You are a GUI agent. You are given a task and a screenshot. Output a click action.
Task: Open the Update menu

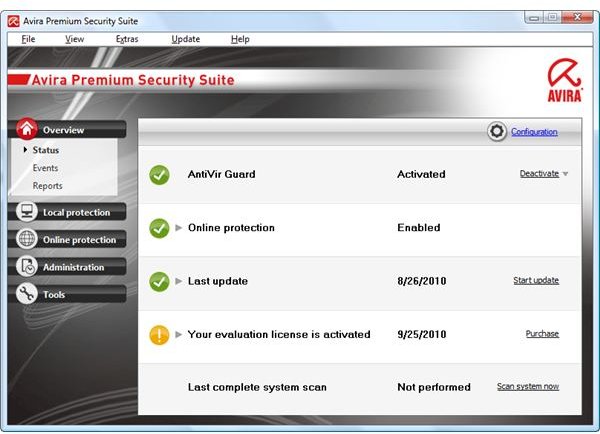(186, 39)
